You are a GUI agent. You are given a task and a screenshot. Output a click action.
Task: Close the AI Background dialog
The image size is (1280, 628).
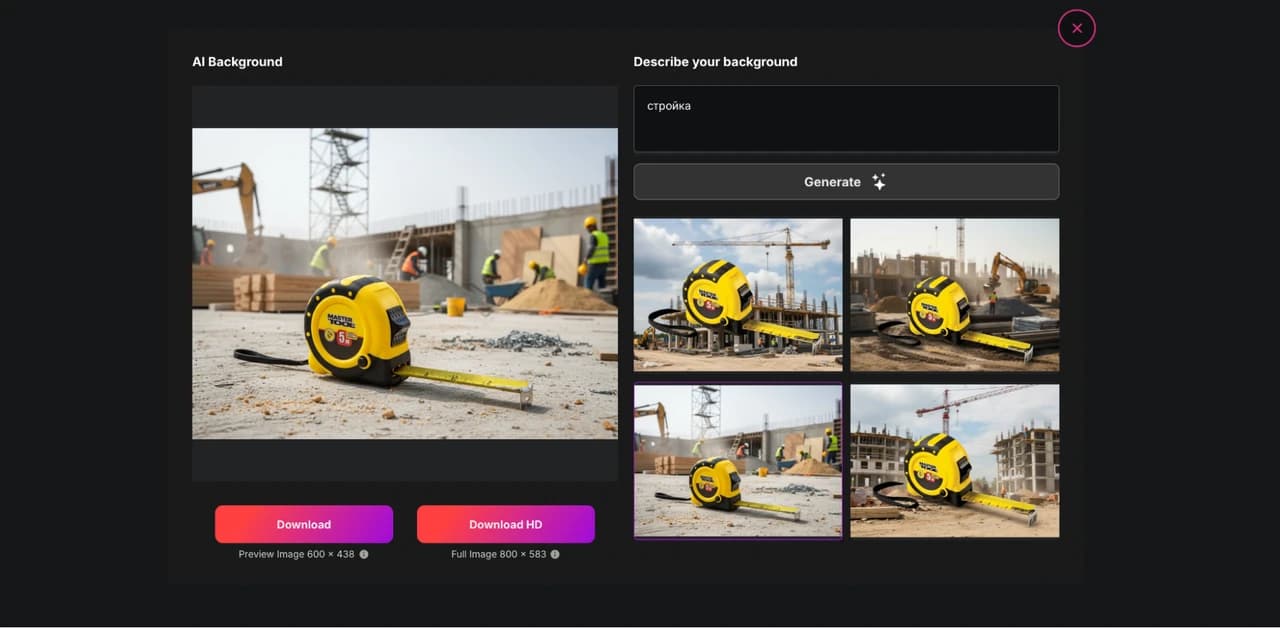pos(1076,28)
